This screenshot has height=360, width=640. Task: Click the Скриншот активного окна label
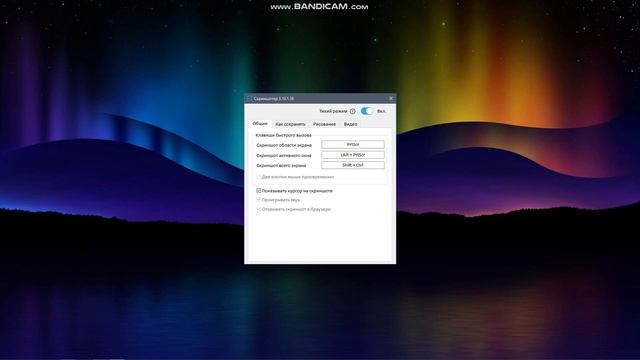pyautogui.click(x=284, y=156)
